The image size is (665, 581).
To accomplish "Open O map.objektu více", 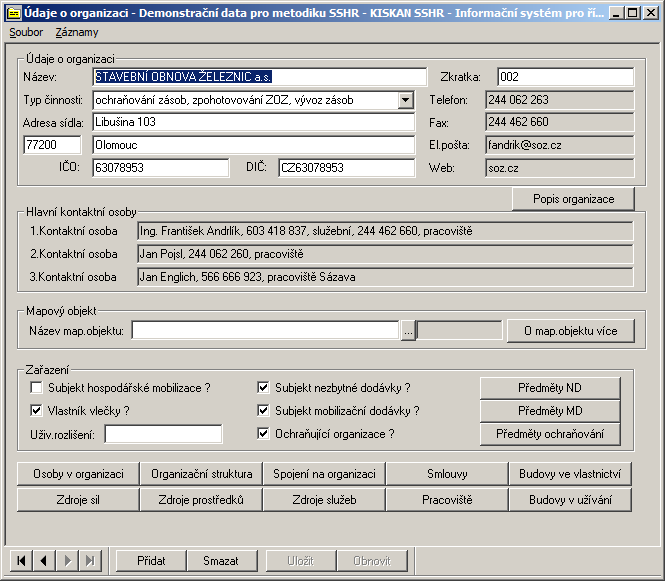I will point(571,331).
